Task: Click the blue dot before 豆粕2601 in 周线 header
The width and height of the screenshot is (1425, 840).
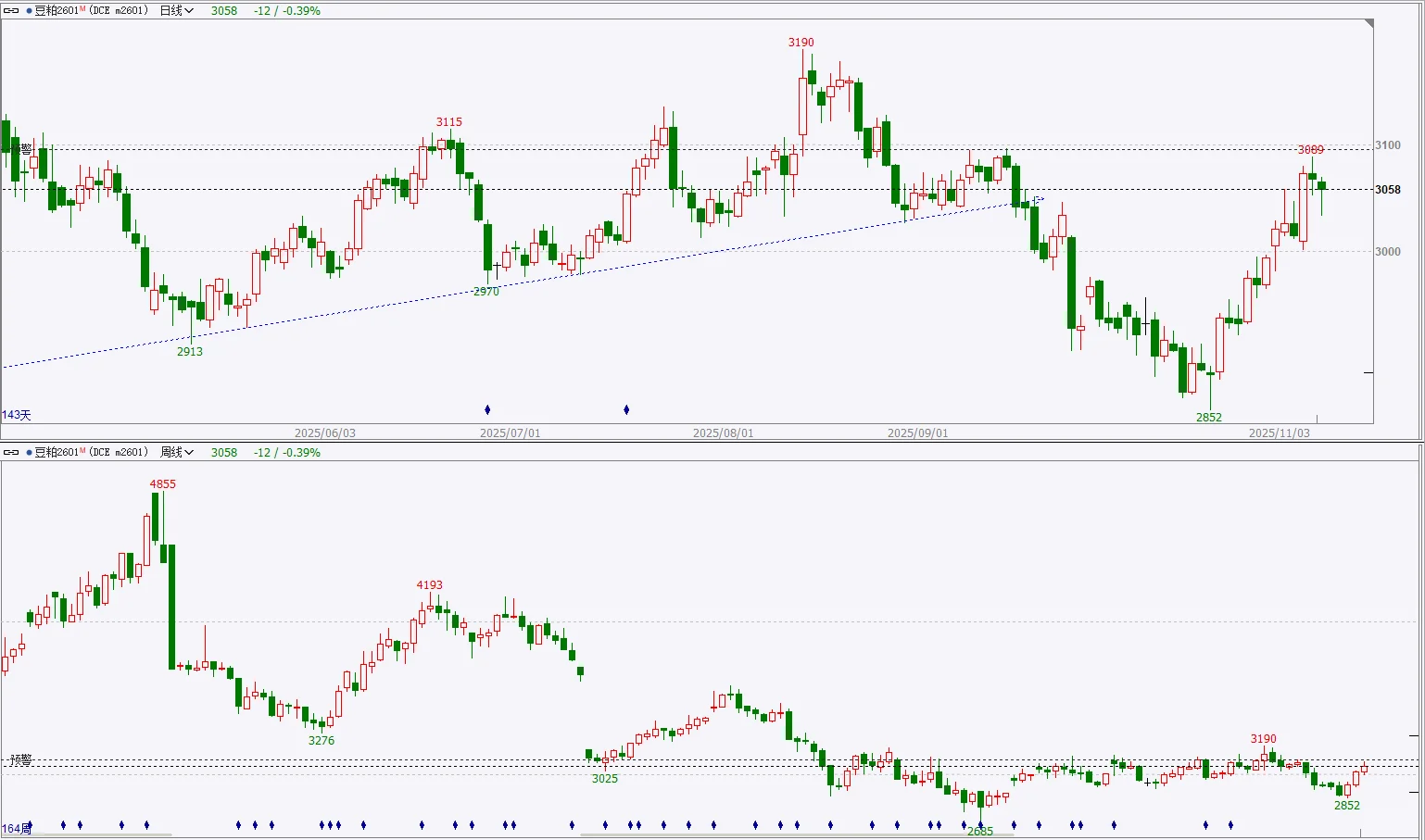Action: click(29, 453)
